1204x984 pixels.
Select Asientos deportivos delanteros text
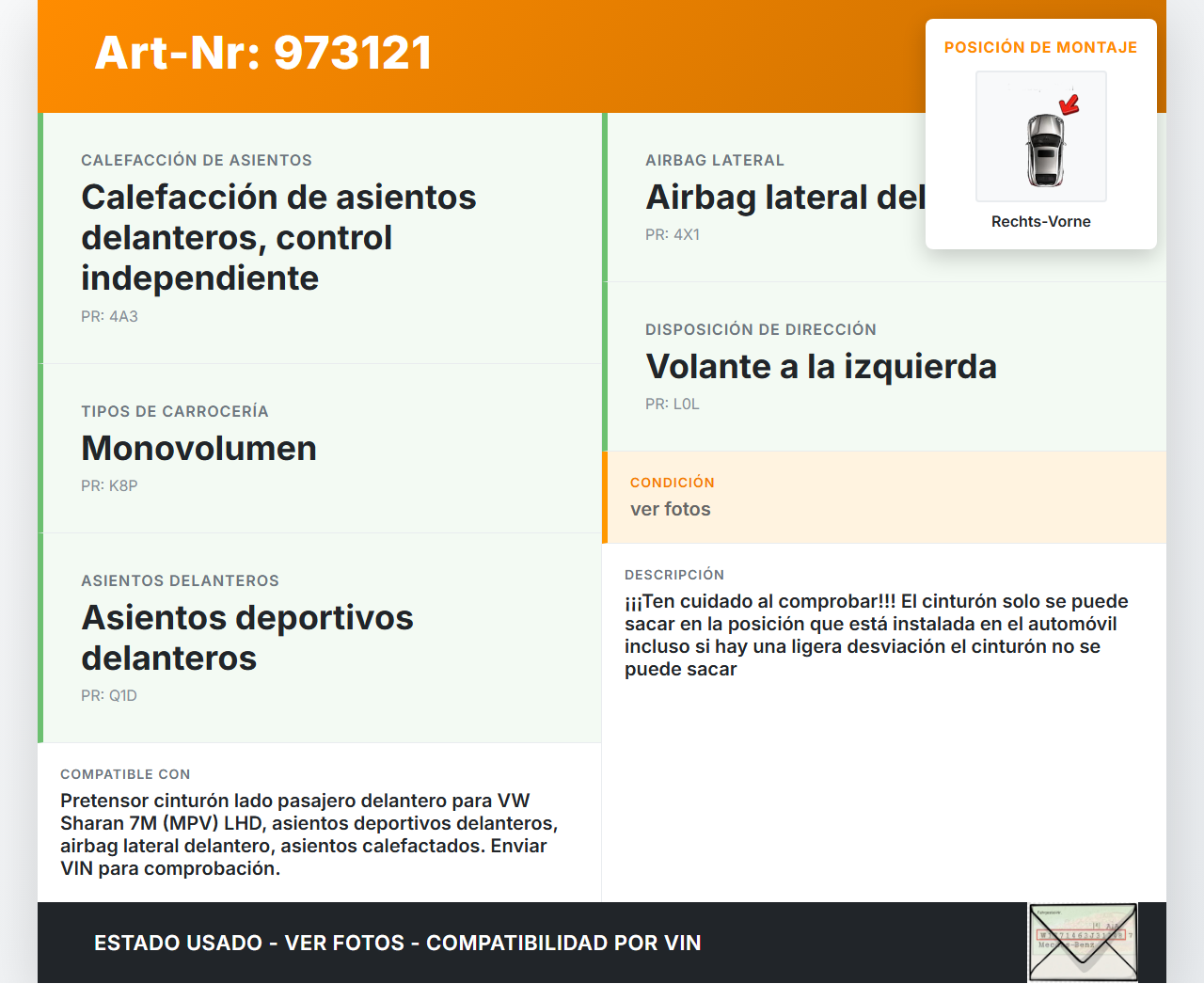tap(247, 638)
